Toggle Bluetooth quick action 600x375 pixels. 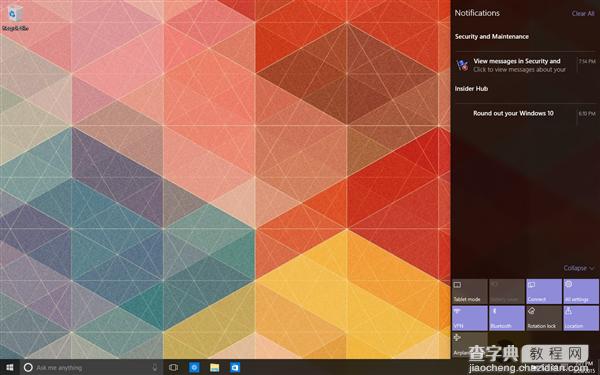pos(507,318)
